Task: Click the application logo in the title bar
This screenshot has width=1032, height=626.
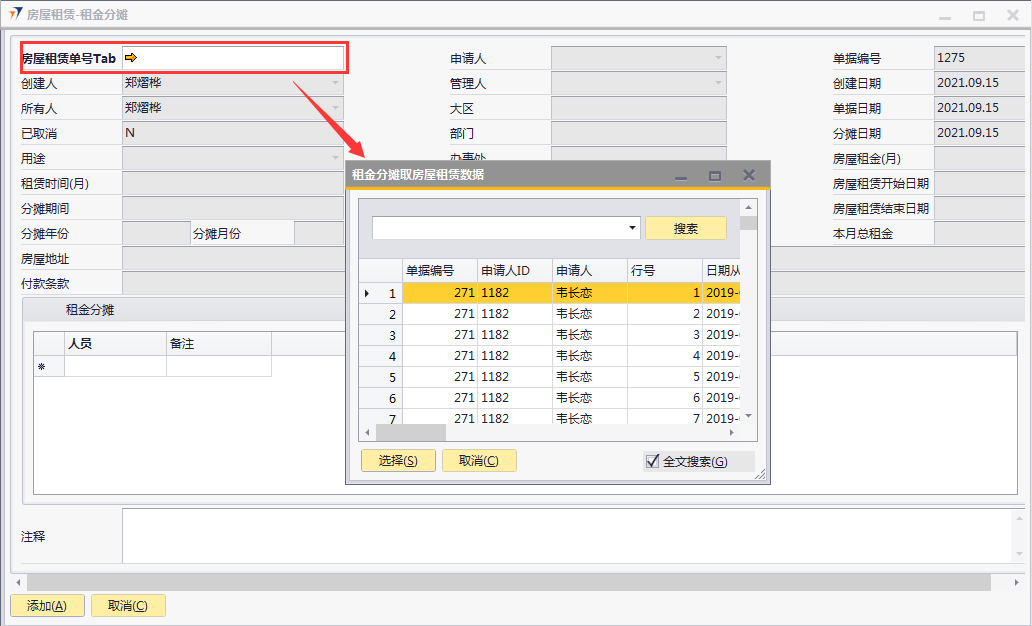Action: coord(14,15)
